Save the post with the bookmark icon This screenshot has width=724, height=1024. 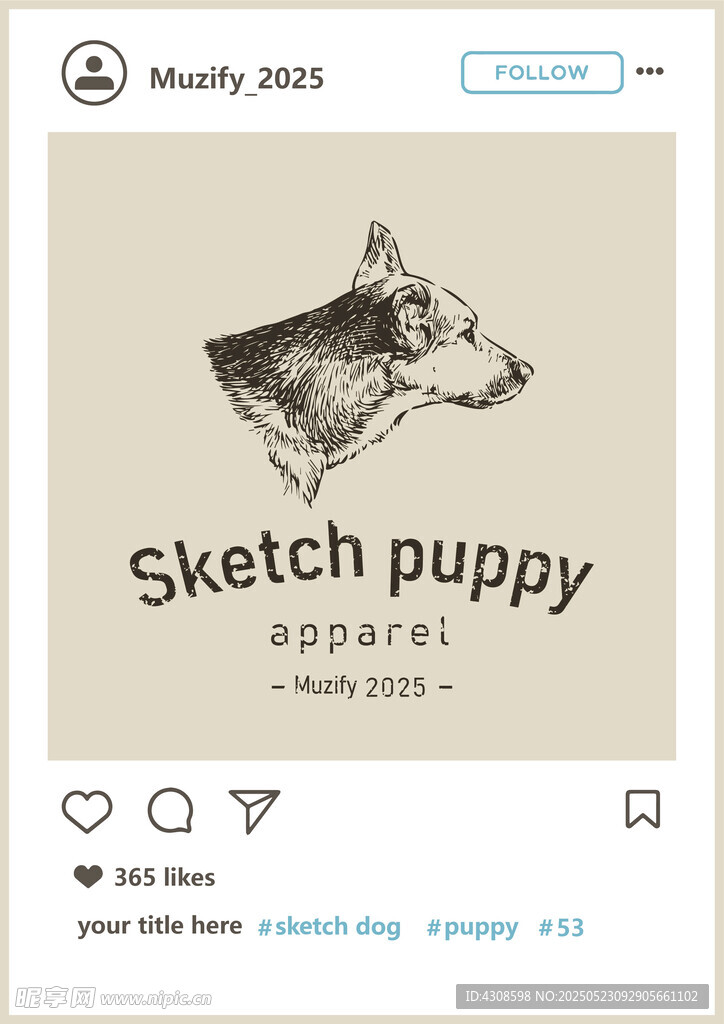[643, 808]
